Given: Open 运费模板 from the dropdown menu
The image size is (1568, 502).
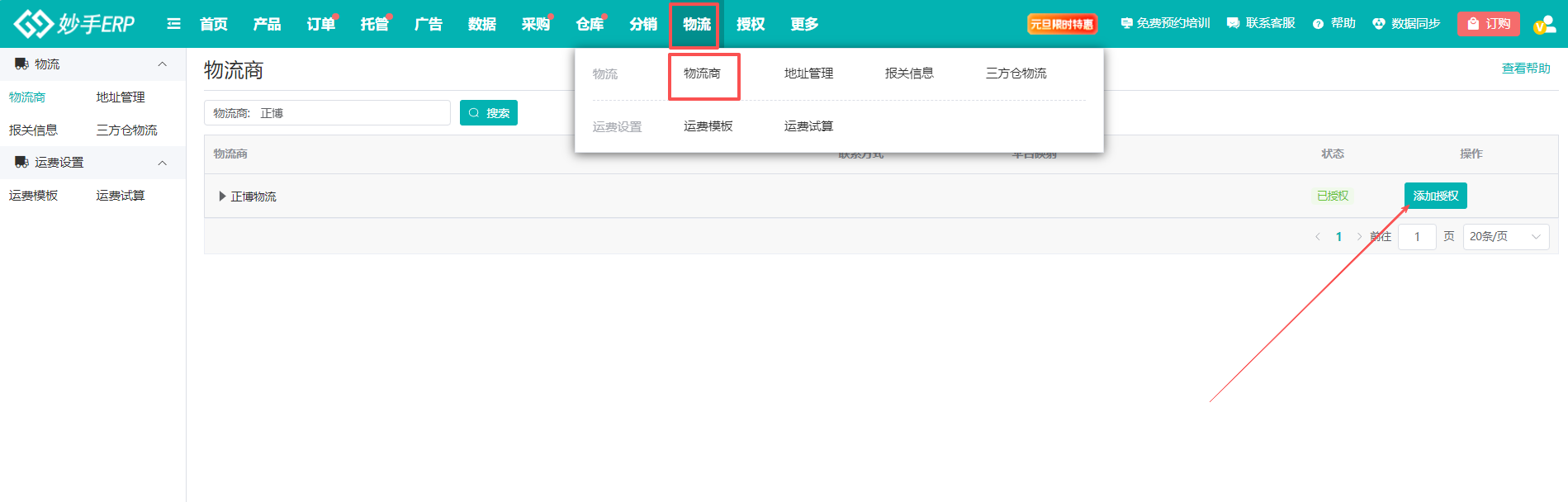Looking at the screenshot, I should pos(708,126).
